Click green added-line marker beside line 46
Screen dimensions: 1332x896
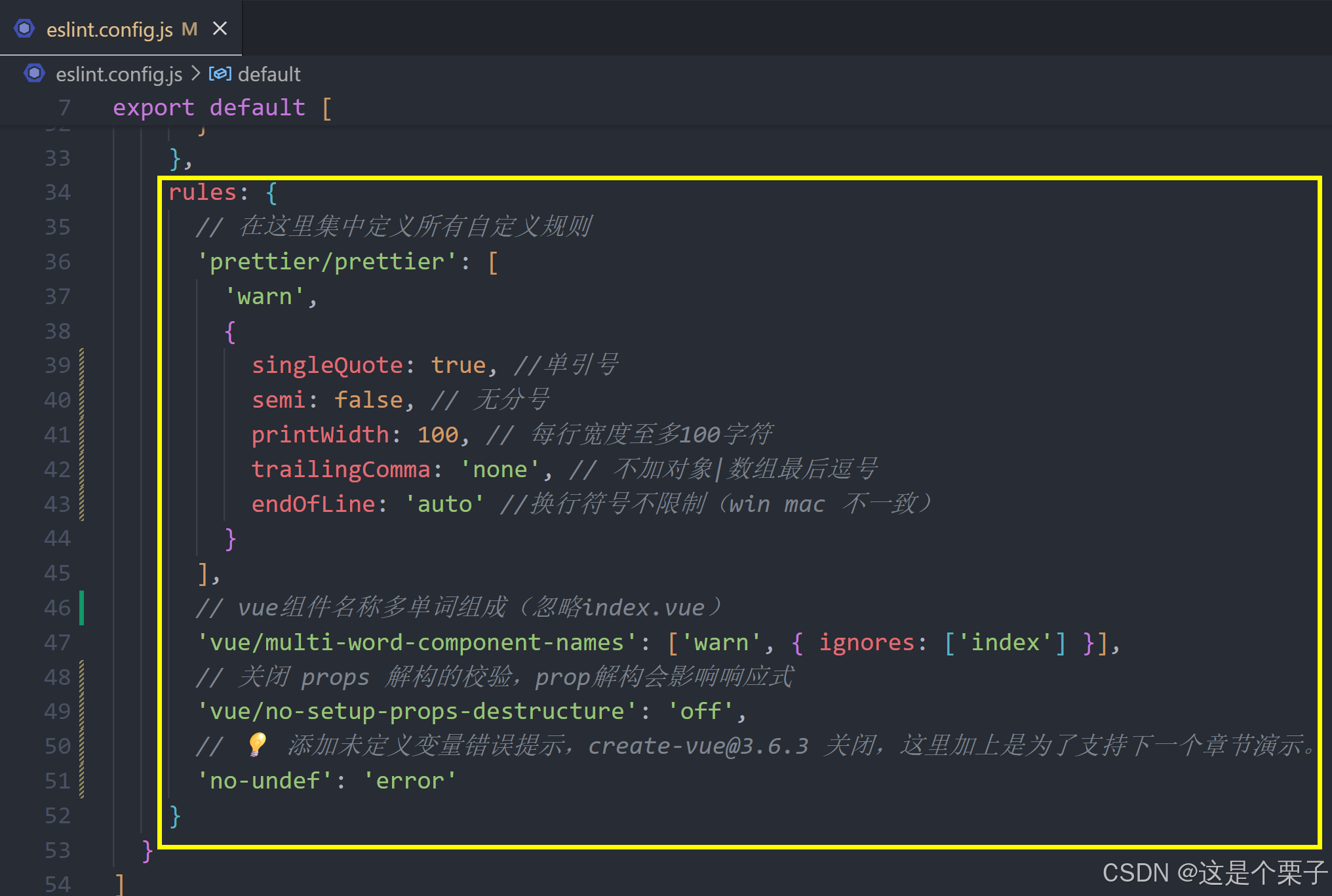point(82,608)
